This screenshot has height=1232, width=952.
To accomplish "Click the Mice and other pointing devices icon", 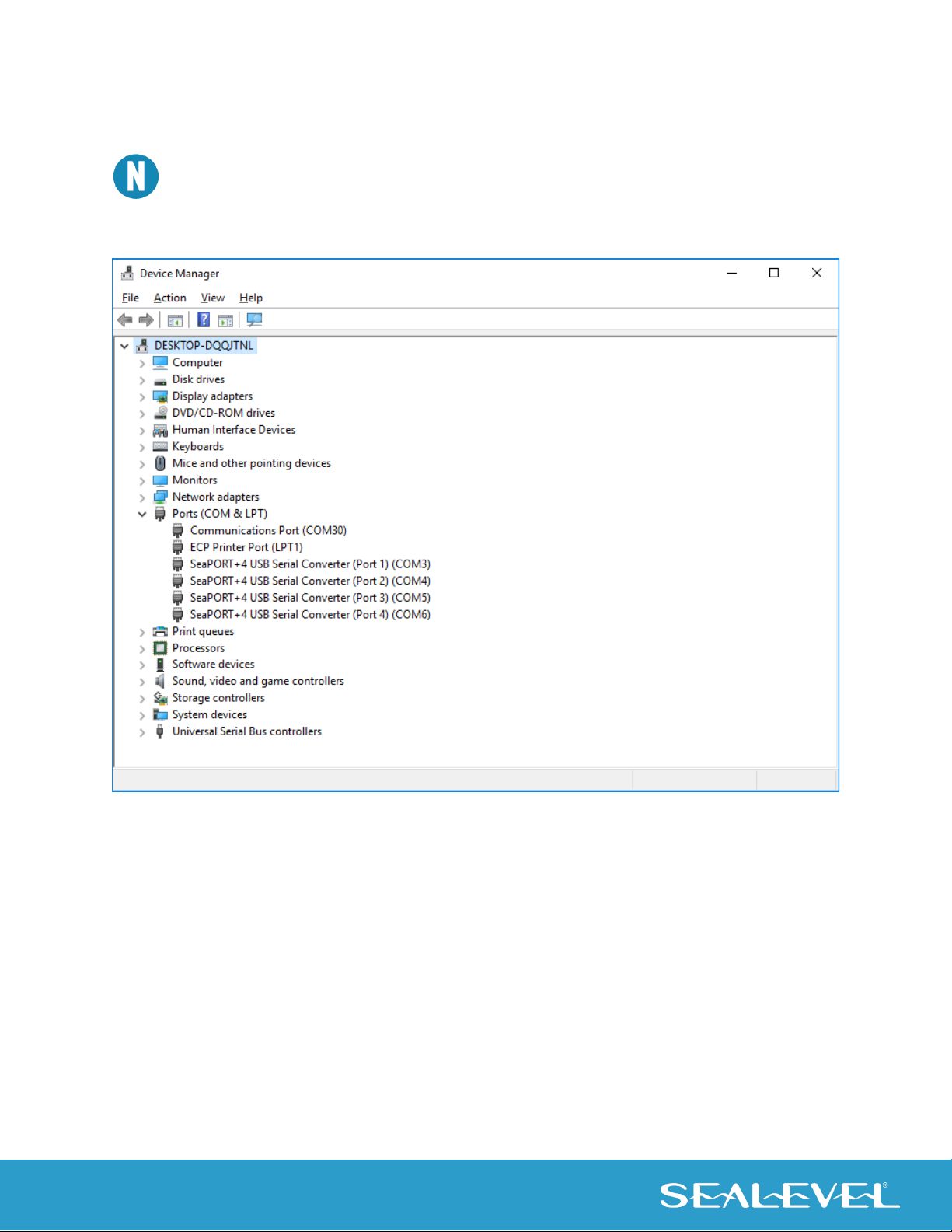I will 160,463.
